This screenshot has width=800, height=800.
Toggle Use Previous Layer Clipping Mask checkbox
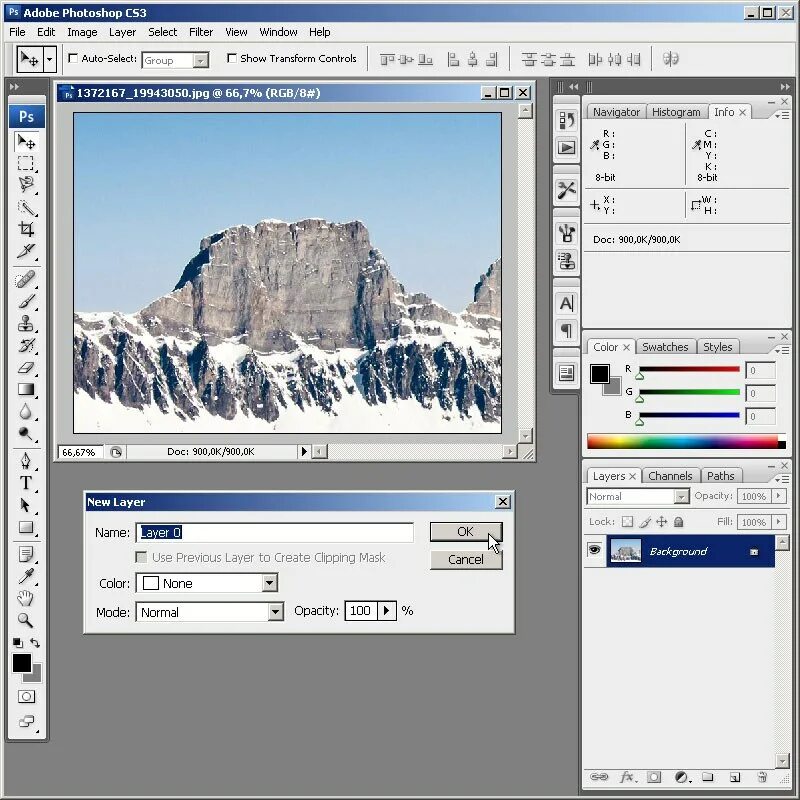[141, 557]
